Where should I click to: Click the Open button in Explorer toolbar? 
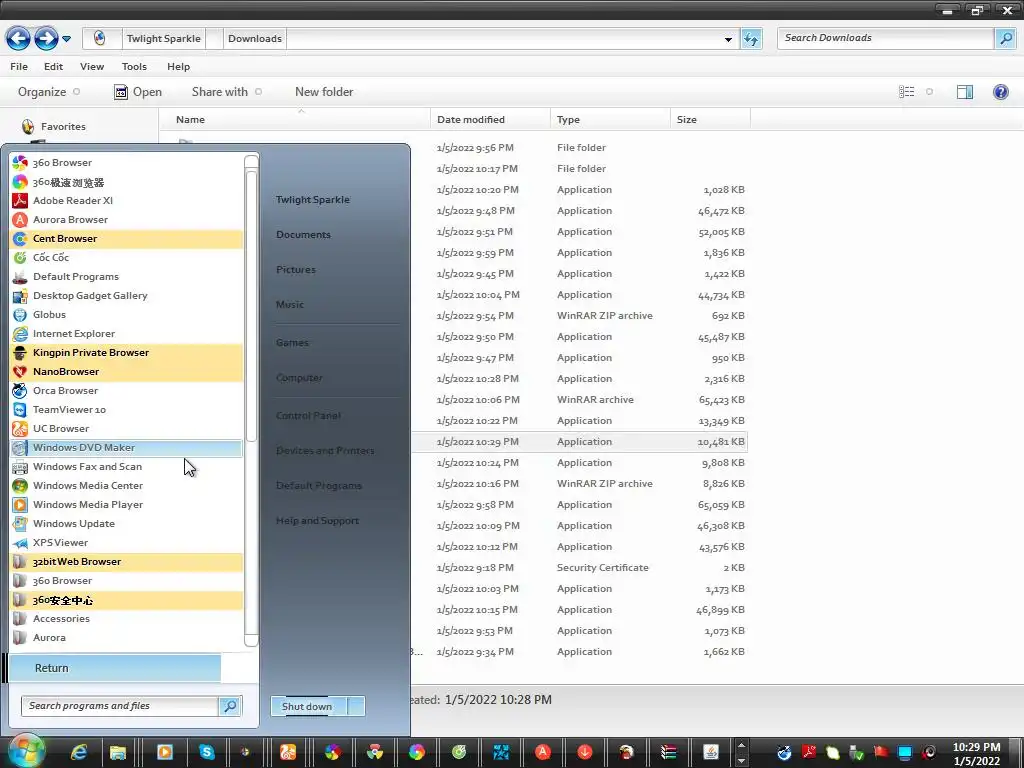click(138, 92)
